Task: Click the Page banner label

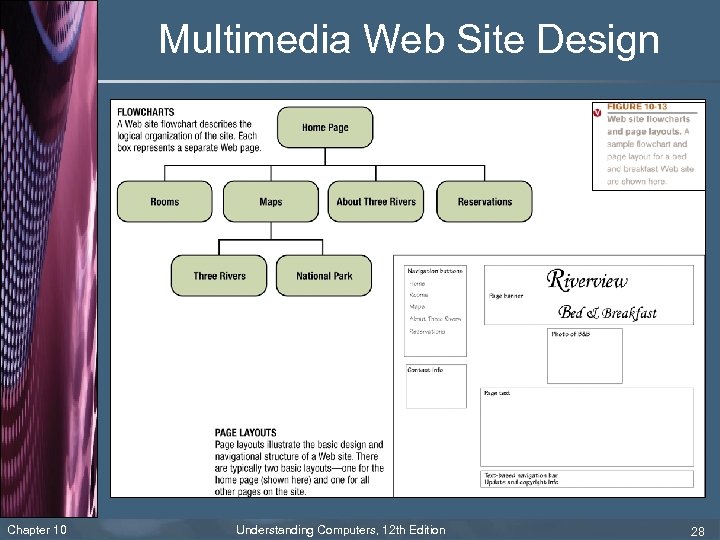Action: pyautogui.click(x=506, y=296)
